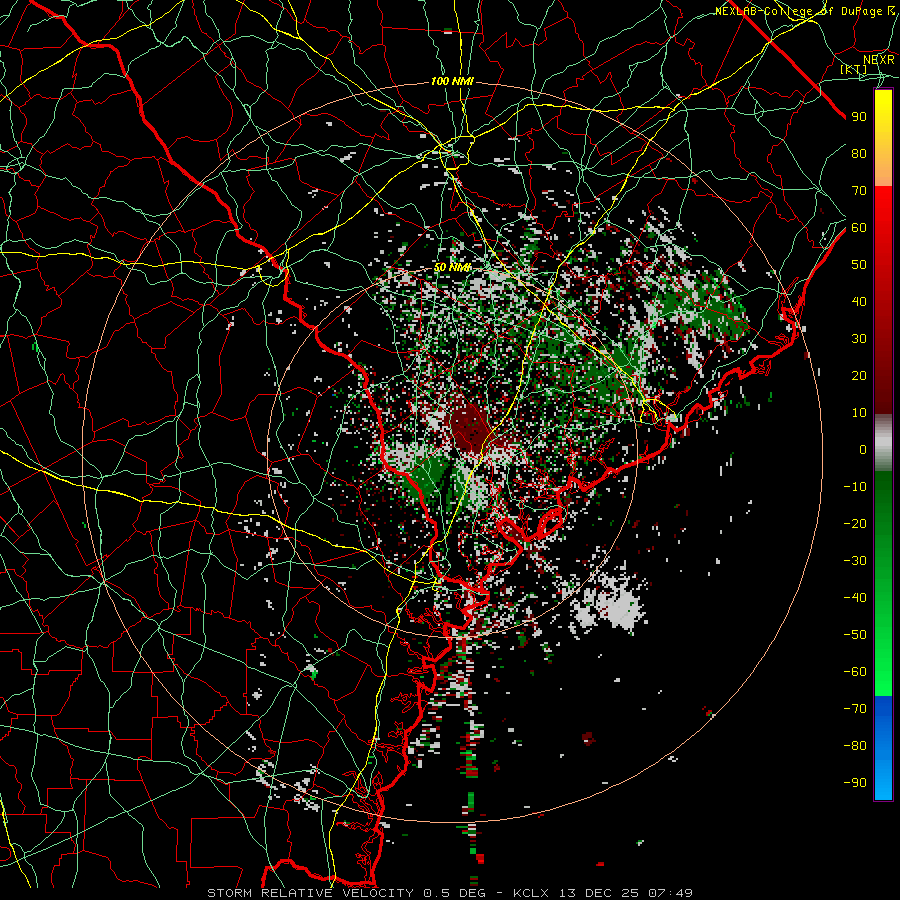Click the 10 value on the velocity scale
This screenshot has width=900, height=900.
859,413
